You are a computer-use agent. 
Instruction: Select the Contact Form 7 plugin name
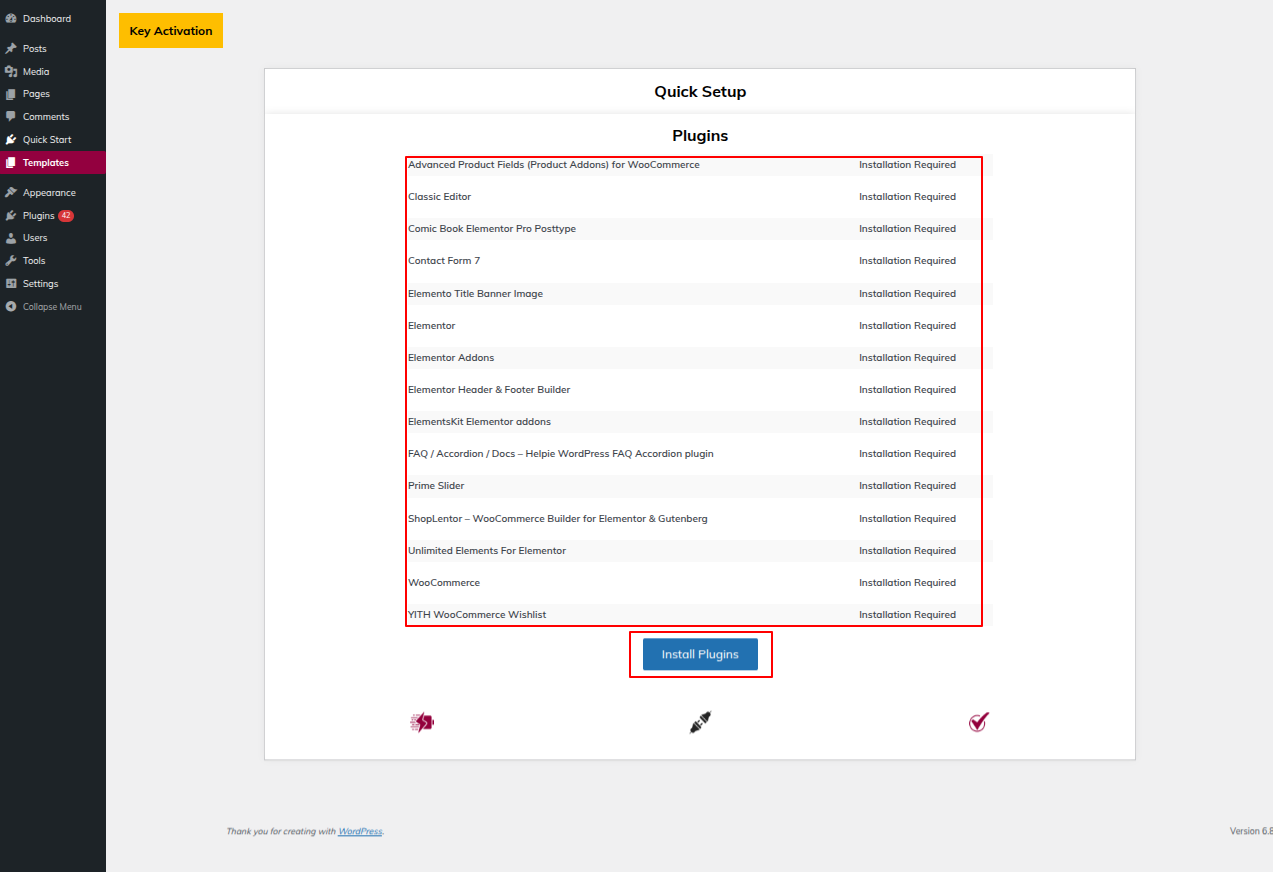pos(444,261)
